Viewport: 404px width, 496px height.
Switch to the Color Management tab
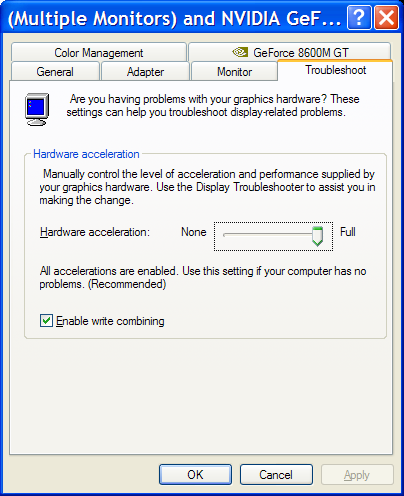[x=99, y=52]
